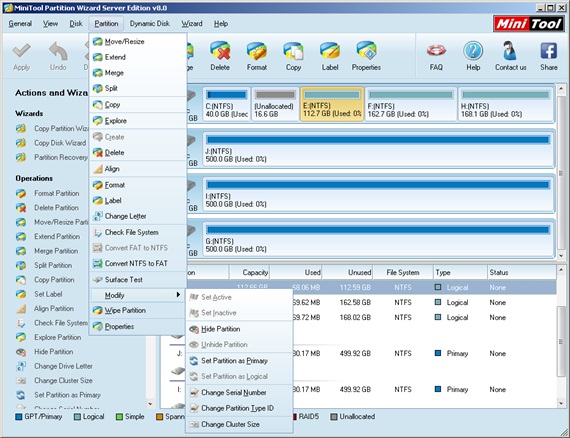Click the Simple legend color swatch
This screenshot has height=438, width=570.
point(119,417)
